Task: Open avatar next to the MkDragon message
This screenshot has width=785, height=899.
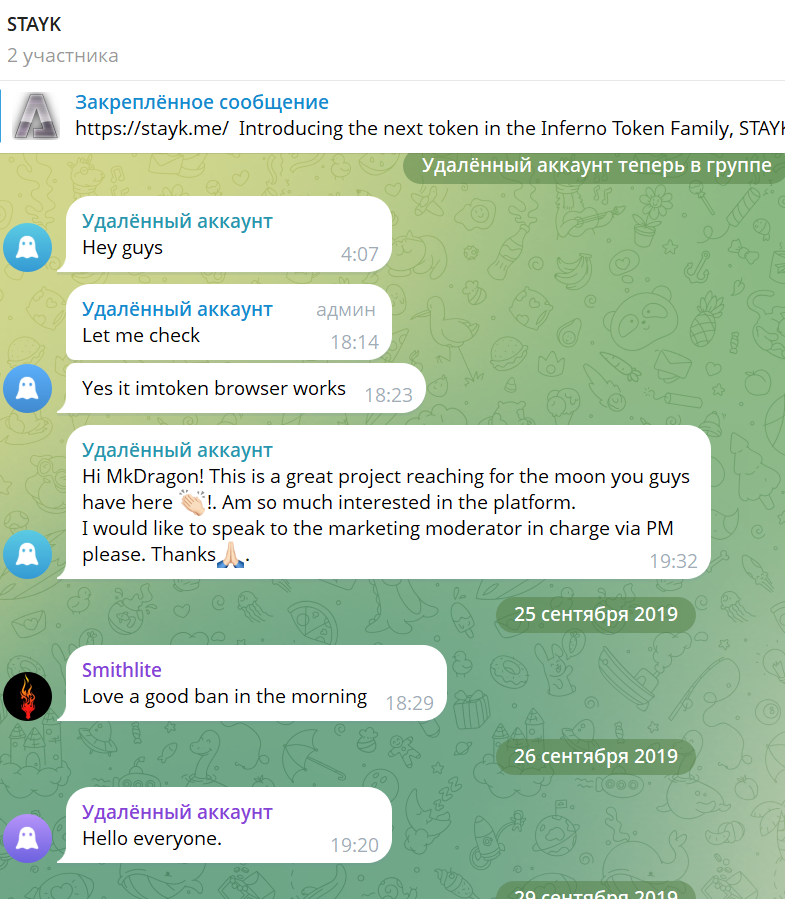Action: point(28,554)
